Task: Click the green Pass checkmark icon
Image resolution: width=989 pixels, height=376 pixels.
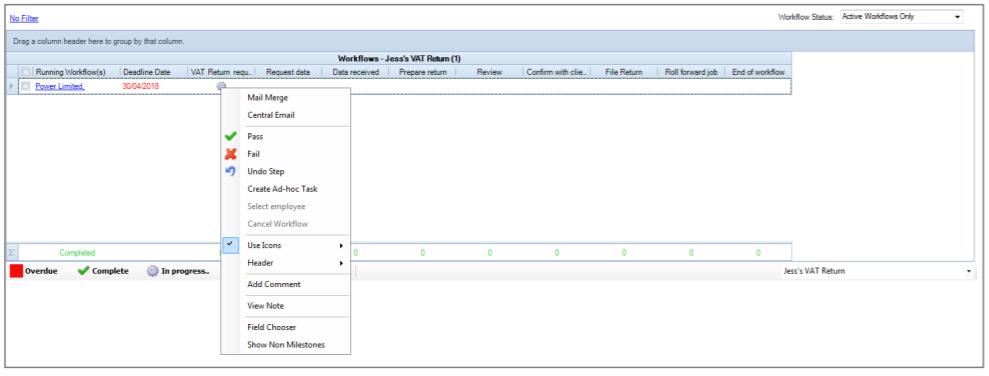Action: tap(231, 136)
